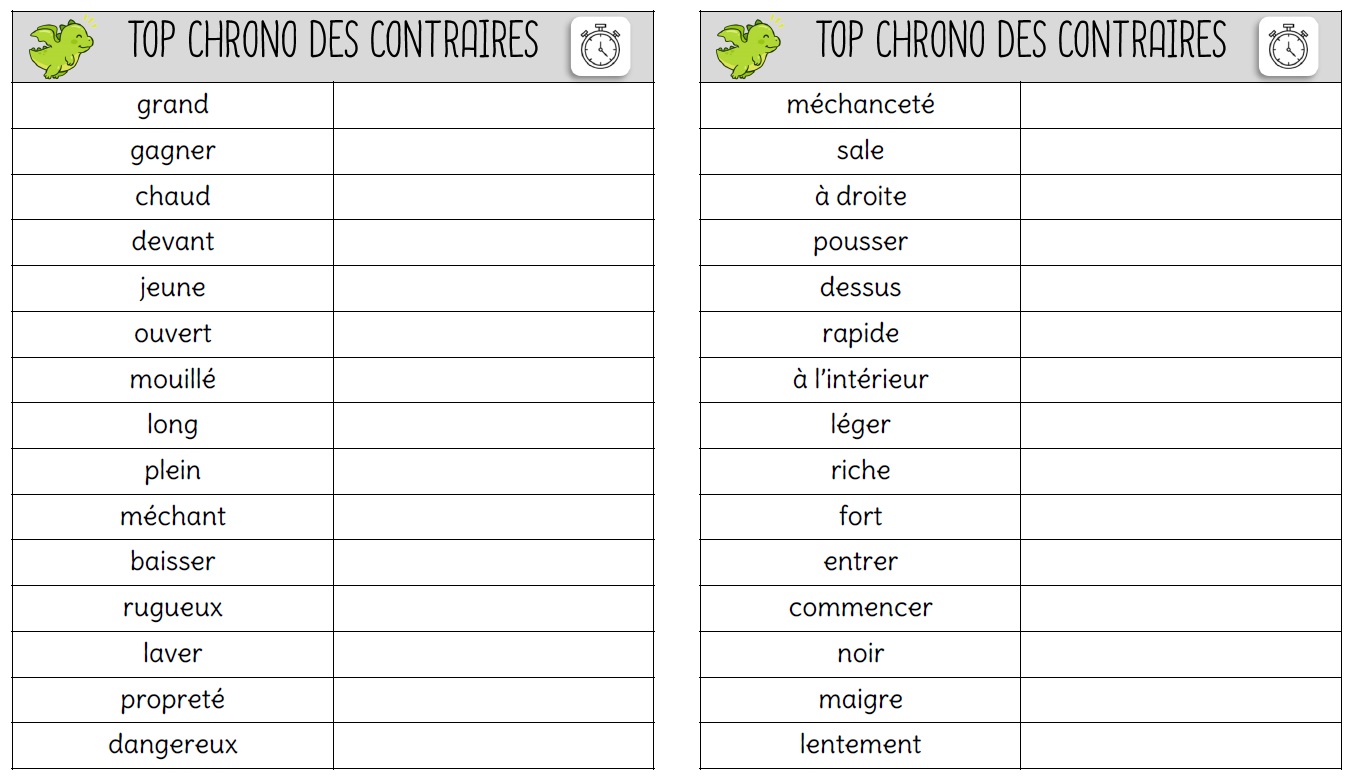Click the right 'TOP CHRONO DES CONTRAIRES' title
1361x781 pixels.
1021,41
